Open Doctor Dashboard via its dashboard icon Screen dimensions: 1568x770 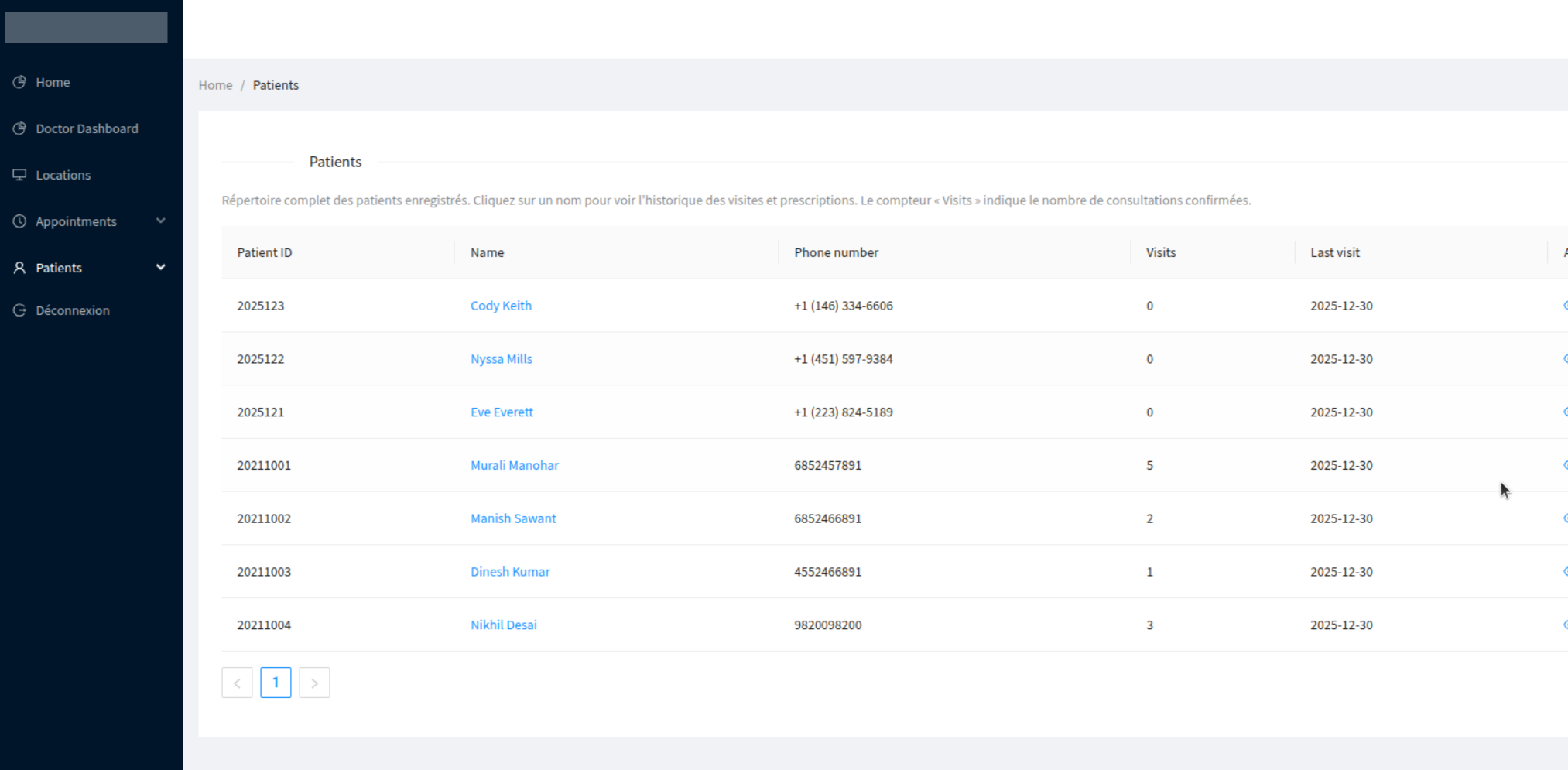click(19, 128)
